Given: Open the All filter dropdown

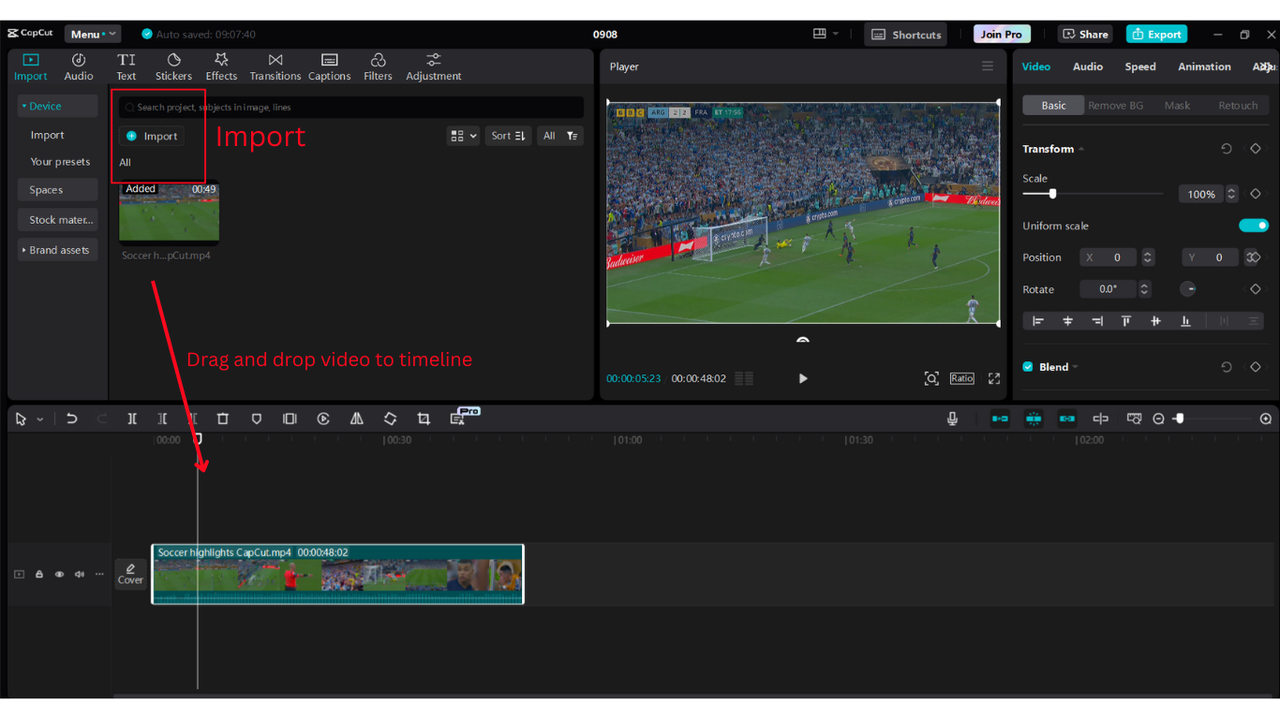Looking at the screenshot, I should (x=560, y=136).
